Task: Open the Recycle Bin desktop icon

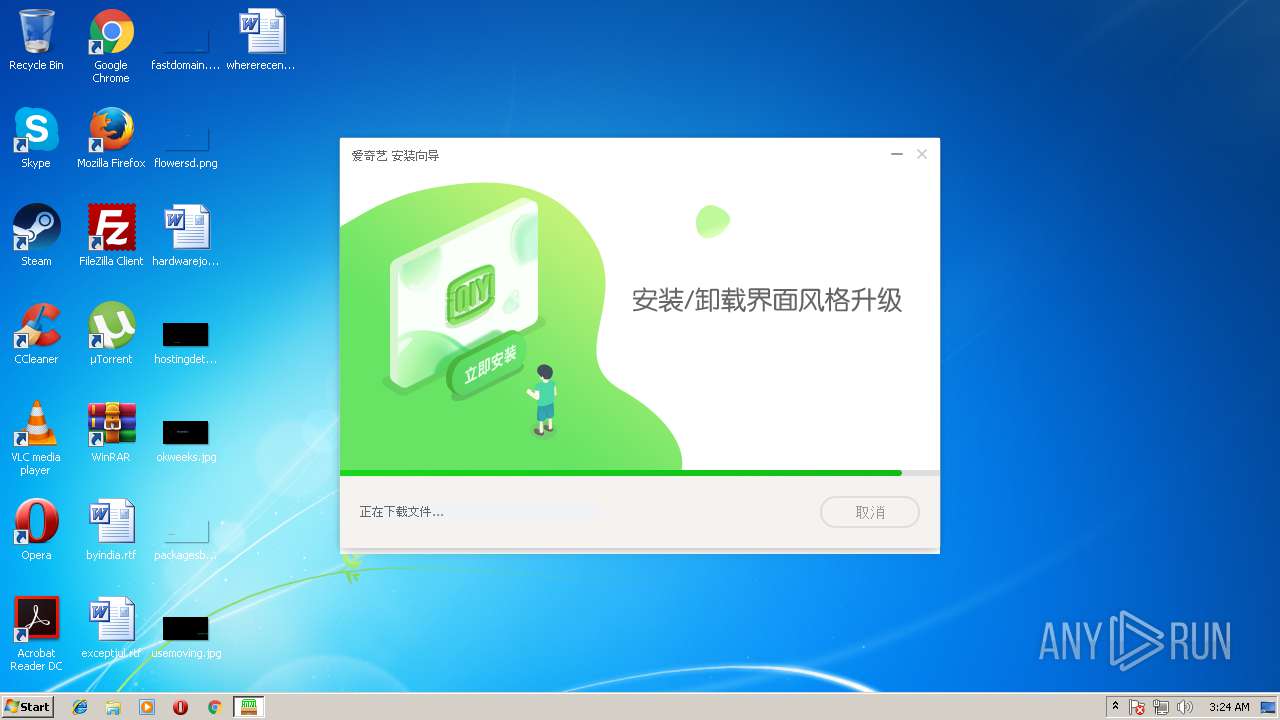Action: 36,40
